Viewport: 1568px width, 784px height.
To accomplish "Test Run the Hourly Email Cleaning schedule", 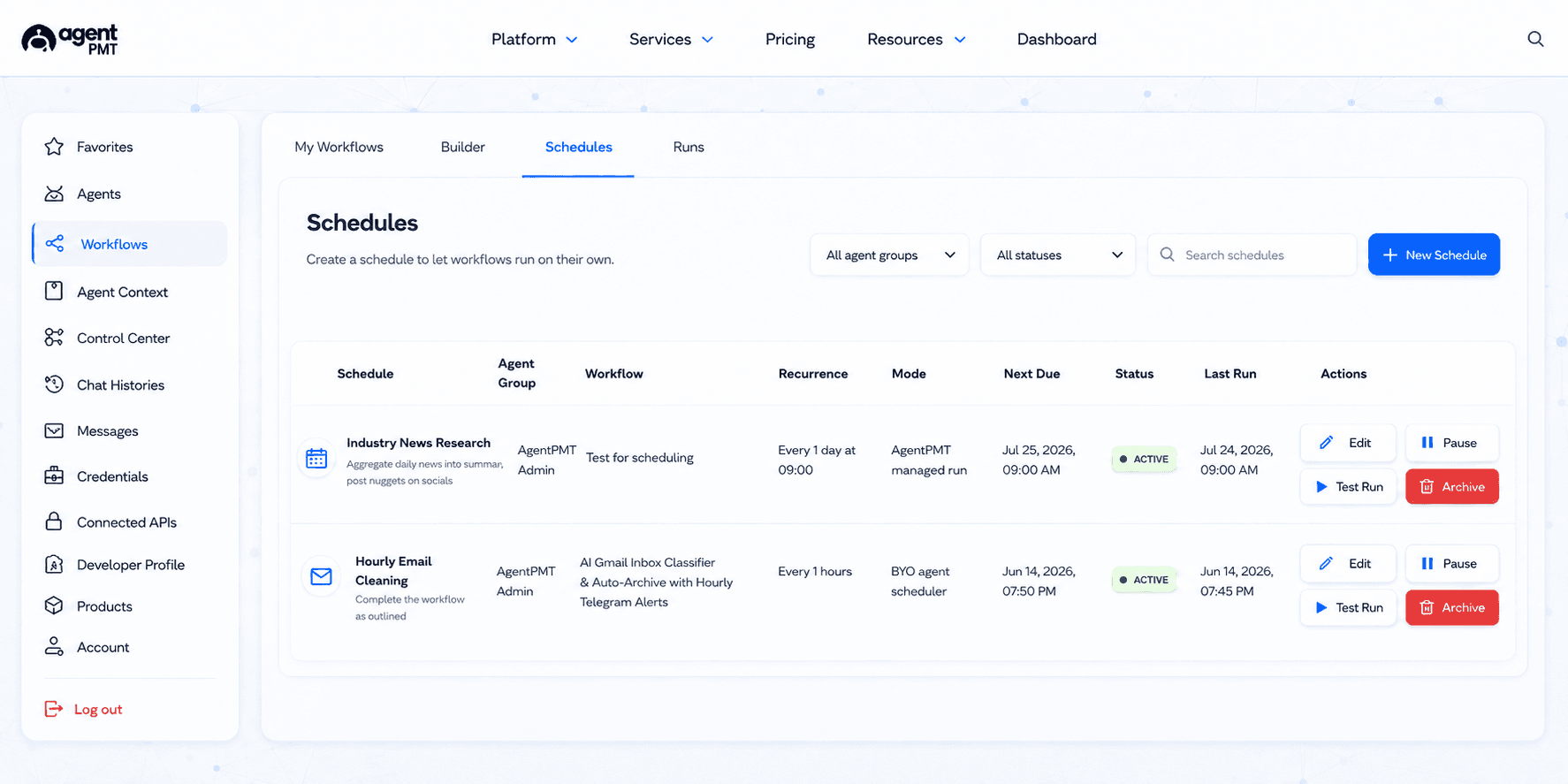I will click(1348, 607).
